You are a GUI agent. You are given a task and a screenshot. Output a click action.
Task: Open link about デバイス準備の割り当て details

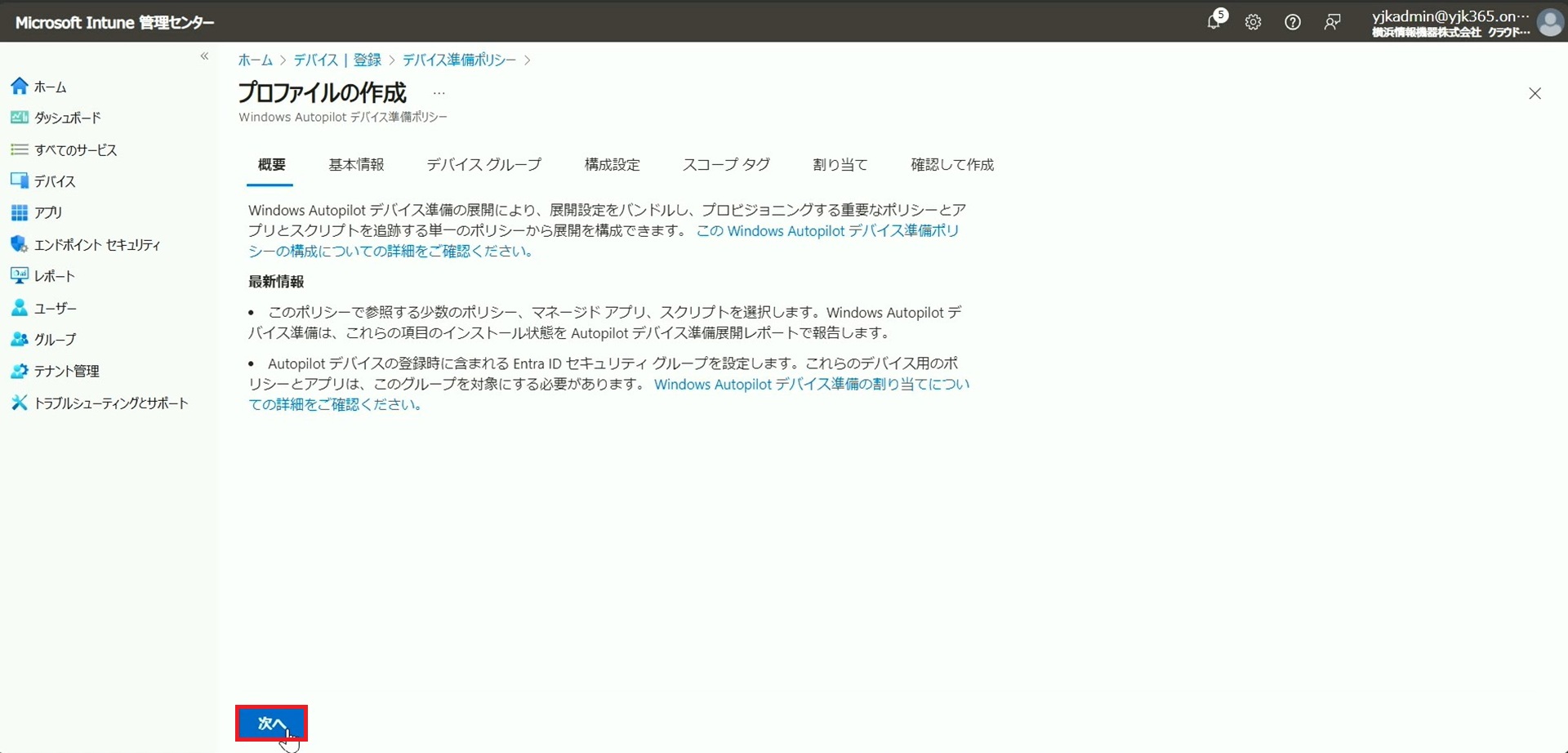tap(608, 394)
